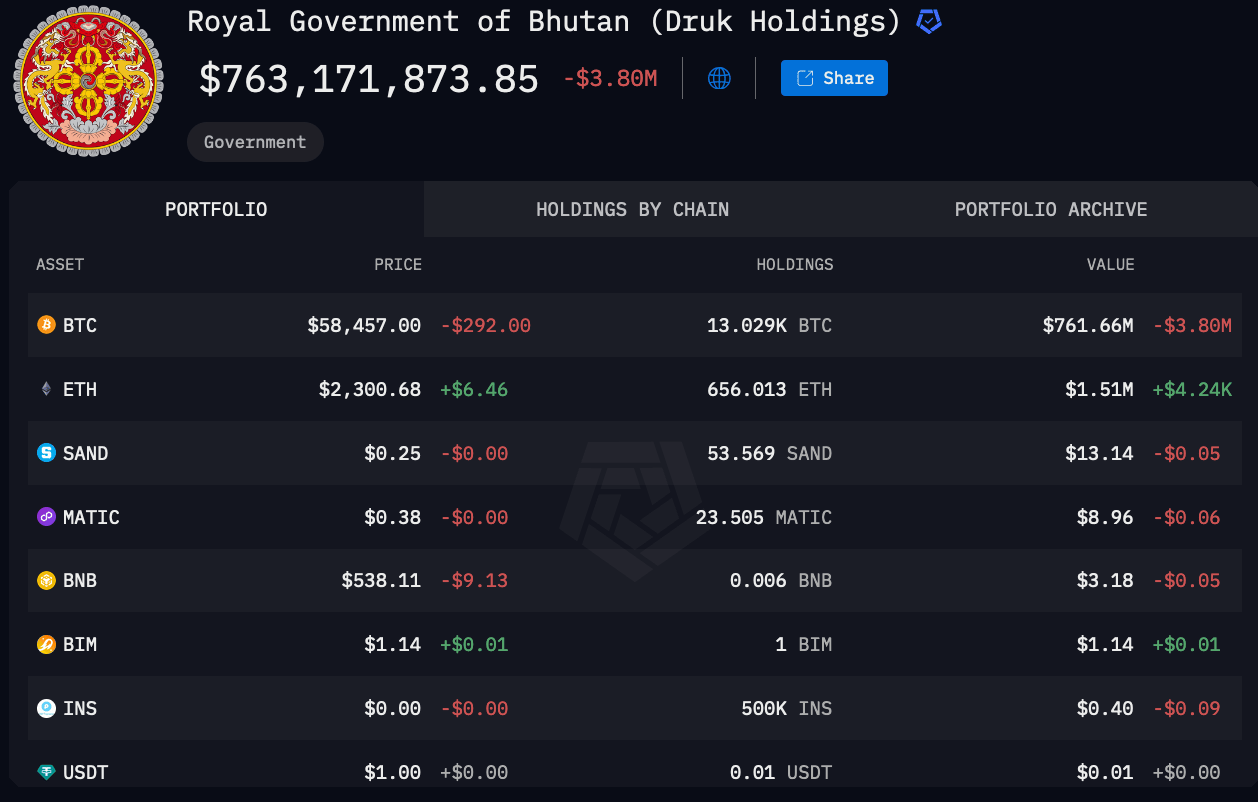Click the MATIC Polygon token icon

pyautogui.click(x=44, y=517)
